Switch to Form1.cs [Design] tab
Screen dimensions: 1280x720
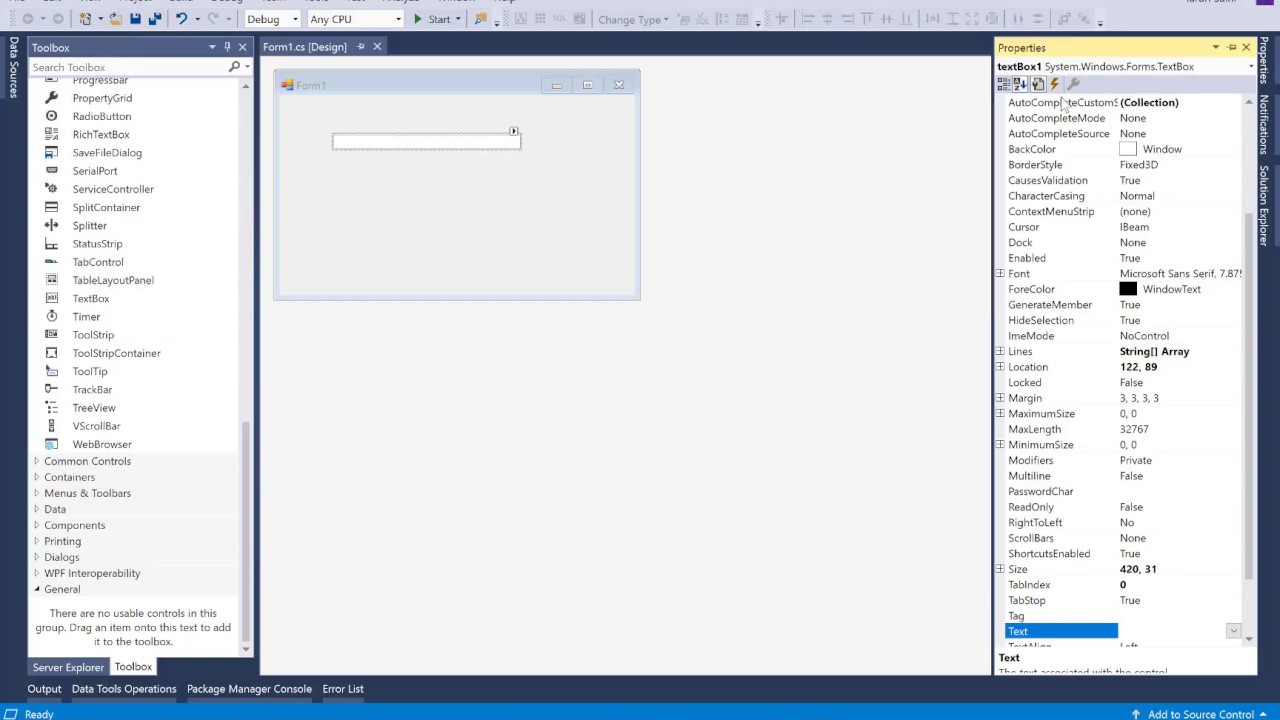(305, 47)
